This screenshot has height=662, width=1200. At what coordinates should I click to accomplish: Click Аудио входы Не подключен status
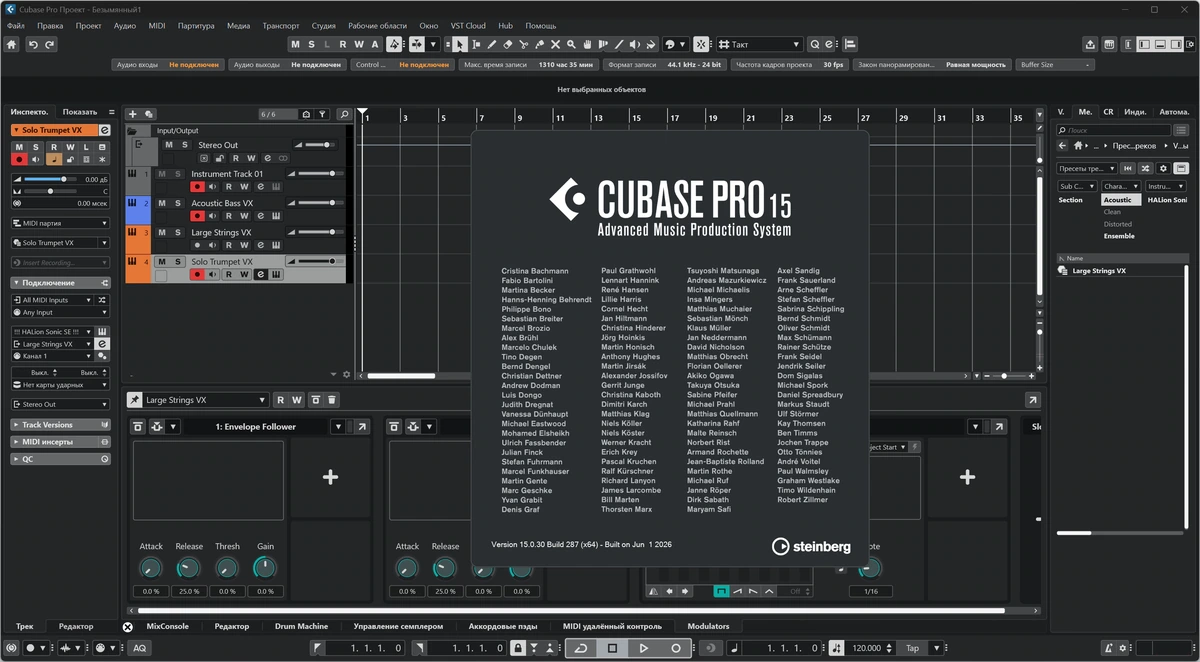[x=168, y=64]
